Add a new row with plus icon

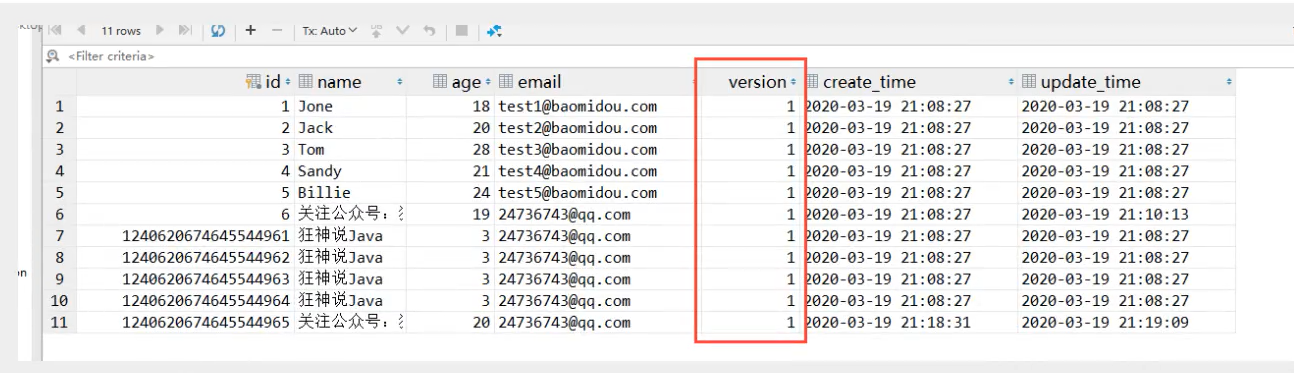click(x=250, y=31)
